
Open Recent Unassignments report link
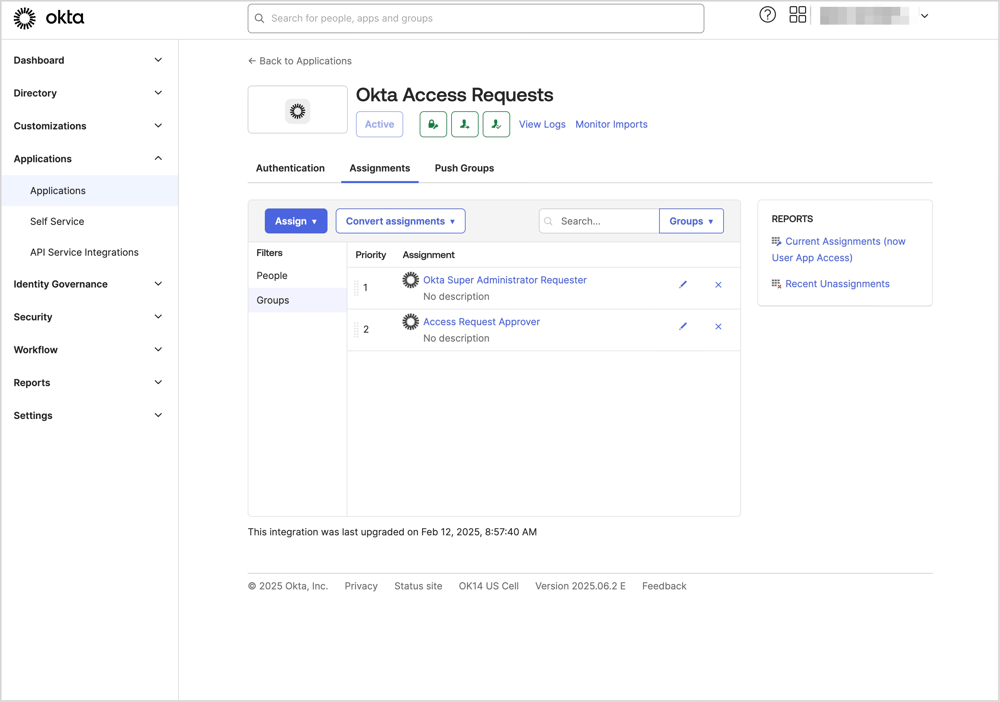coord(837,284)
